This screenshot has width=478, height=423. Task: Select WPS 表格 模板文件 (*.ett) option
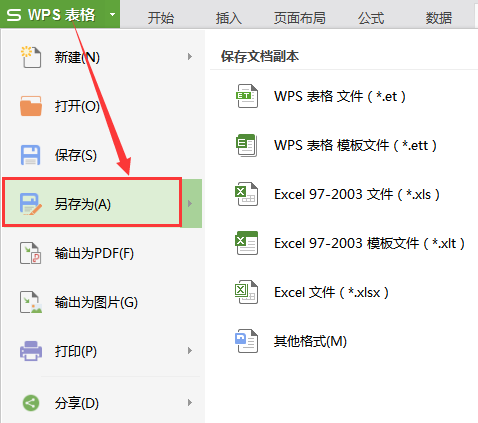click(355, 145)
